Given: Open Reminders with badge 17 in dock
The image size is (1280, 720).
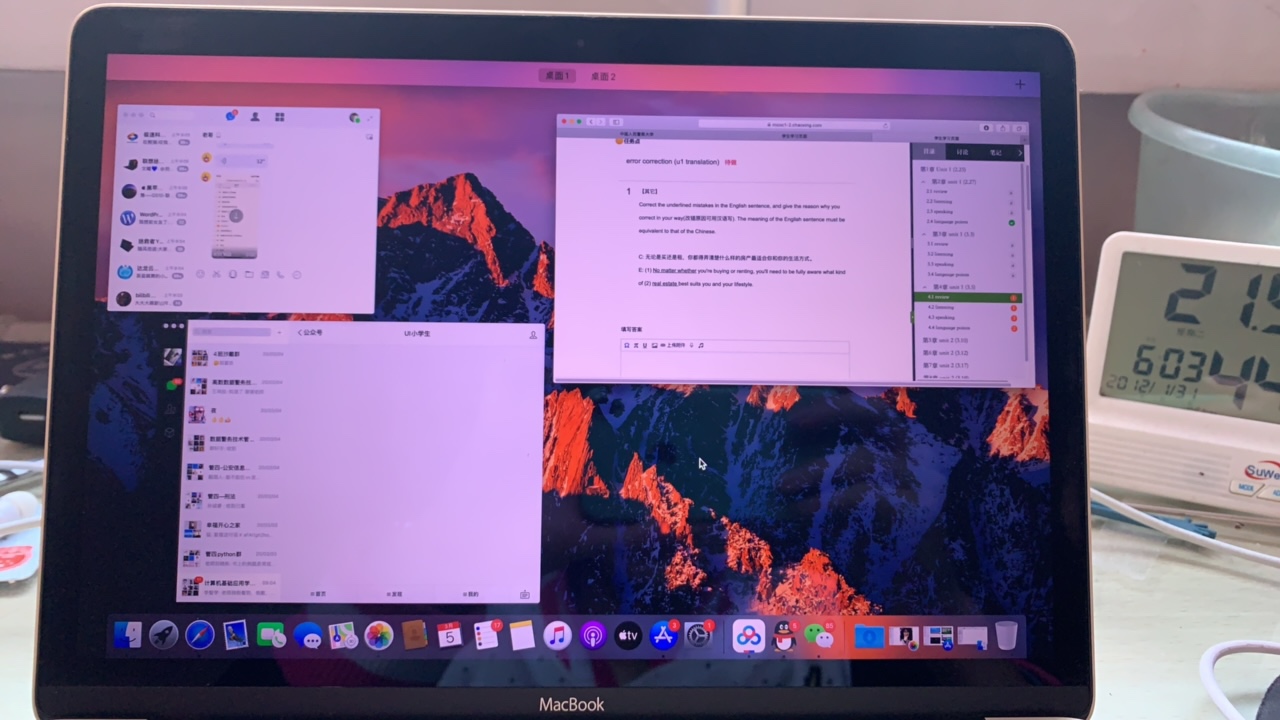Looking at the screenshot, I should [x=486, y=635].
